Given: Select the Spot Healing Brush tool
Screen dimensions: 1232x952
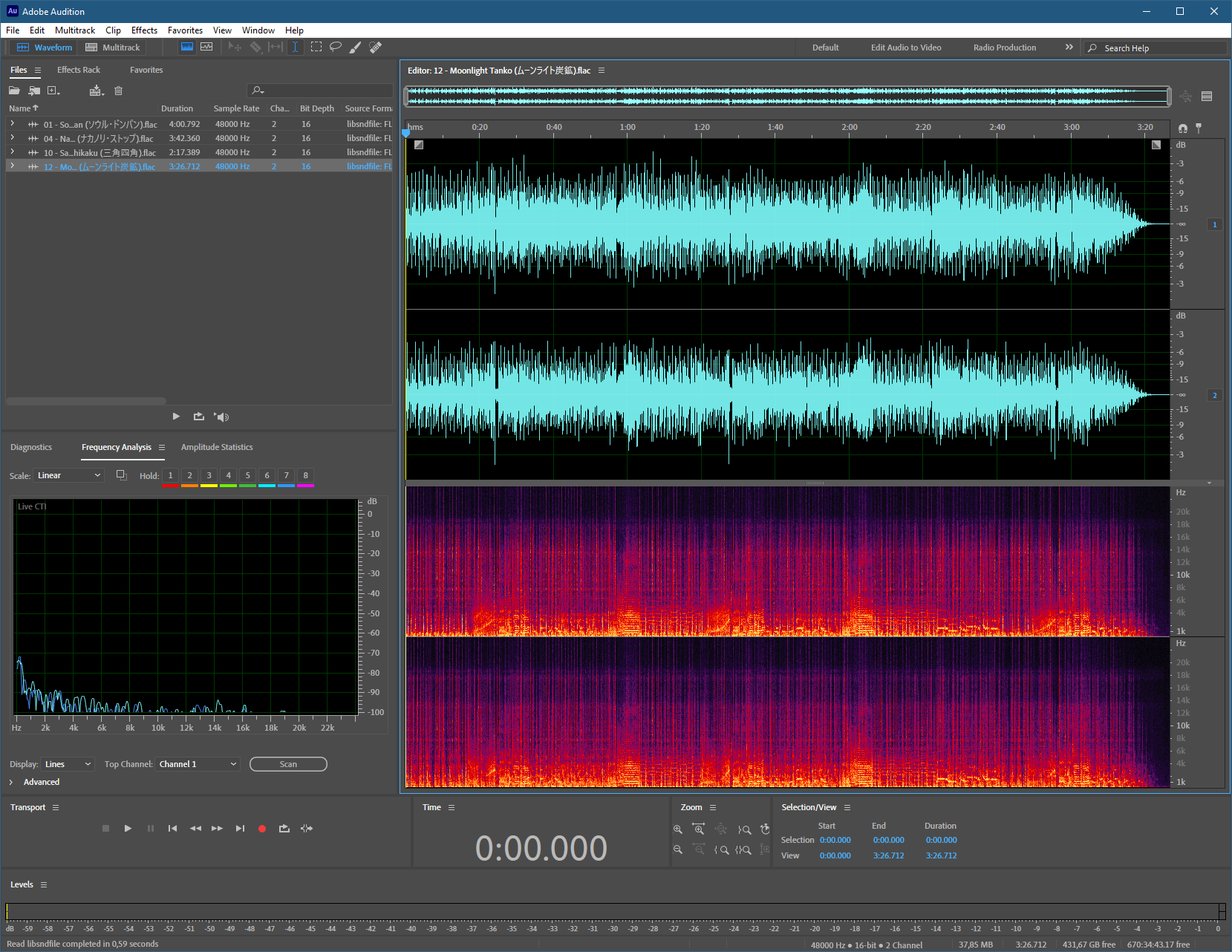Looking at the screenshot, I should point(376,47).
